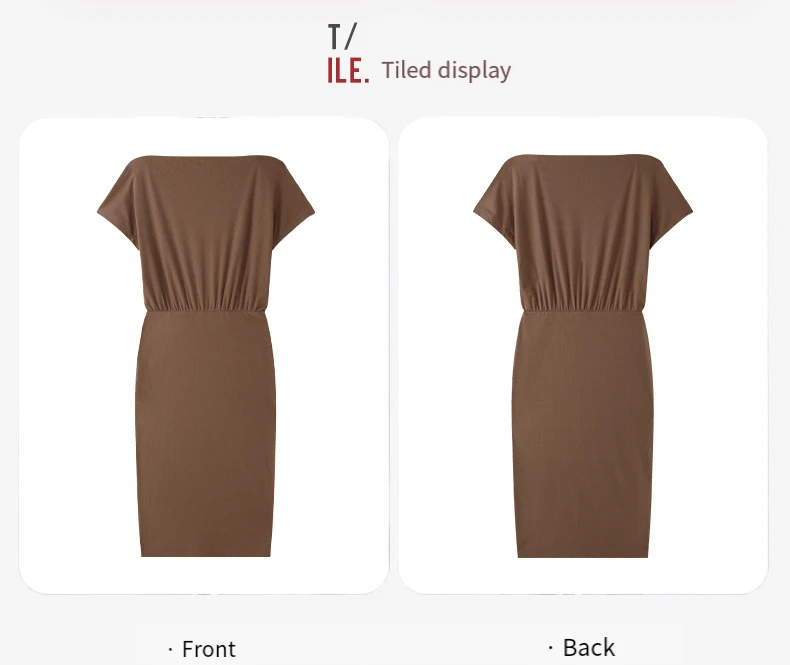Screen dimensions: 790x665
Task: Click the gathered waist on back dress
Action: (583, 304)
